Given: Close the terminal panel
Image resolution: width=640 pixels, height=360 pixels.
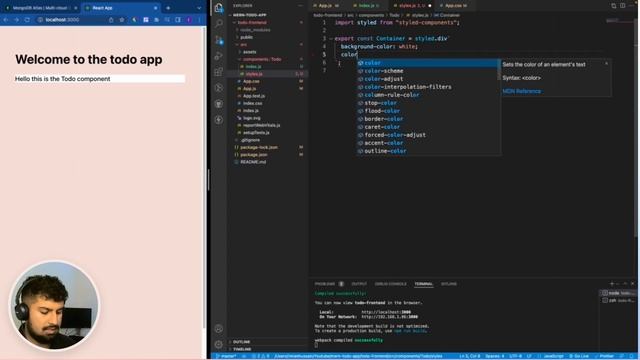Looking at the screenshot, I should coord(633,283).
